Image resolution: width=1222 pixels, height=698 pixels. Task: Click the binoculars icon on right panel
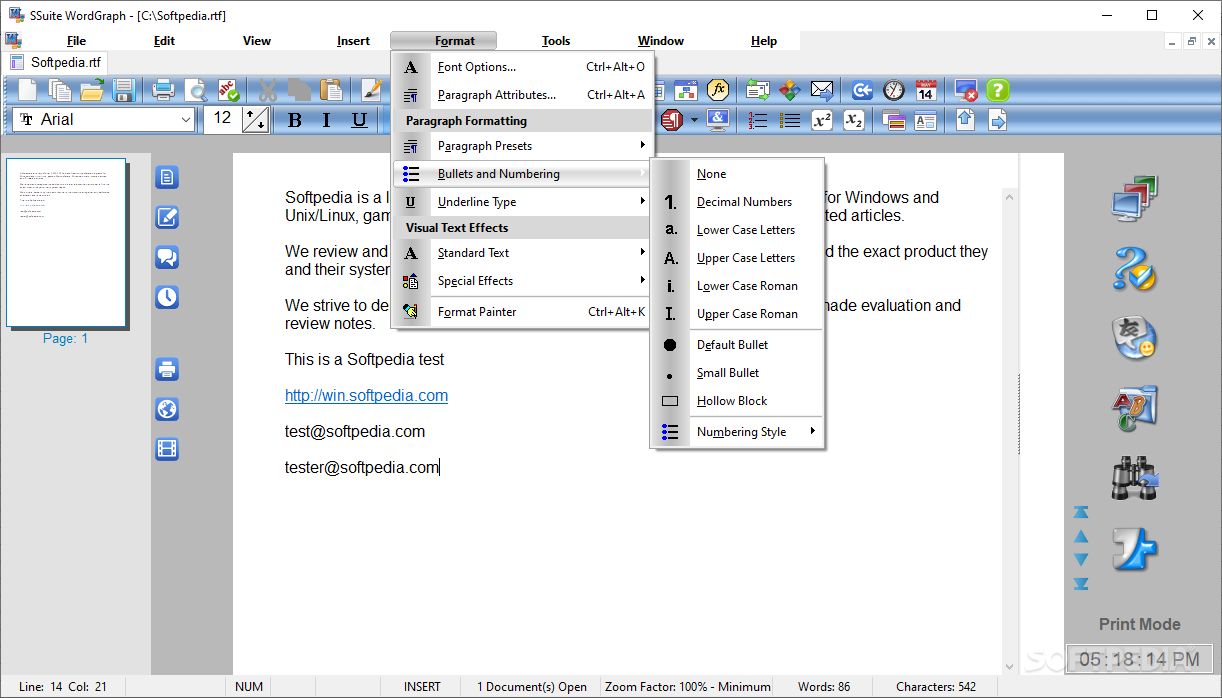pyautogui.click(x=1134, y=477)
